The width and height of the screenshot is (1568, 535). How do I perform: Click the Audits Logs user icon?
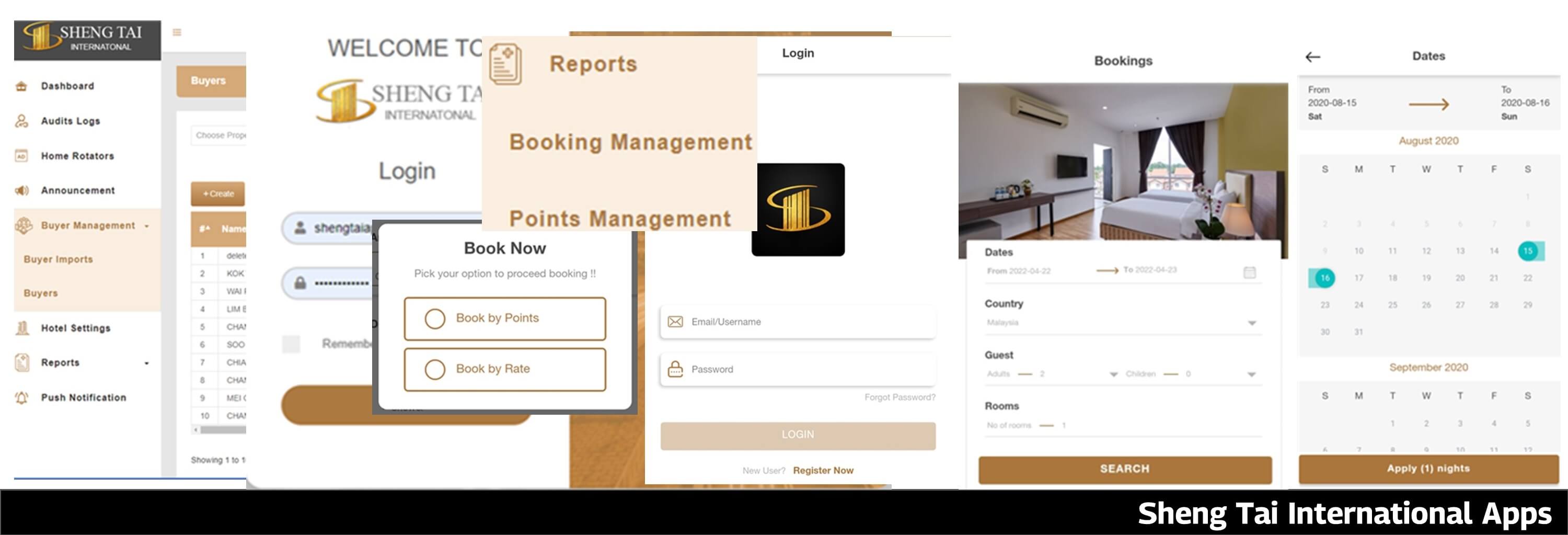tap(21, 121)
